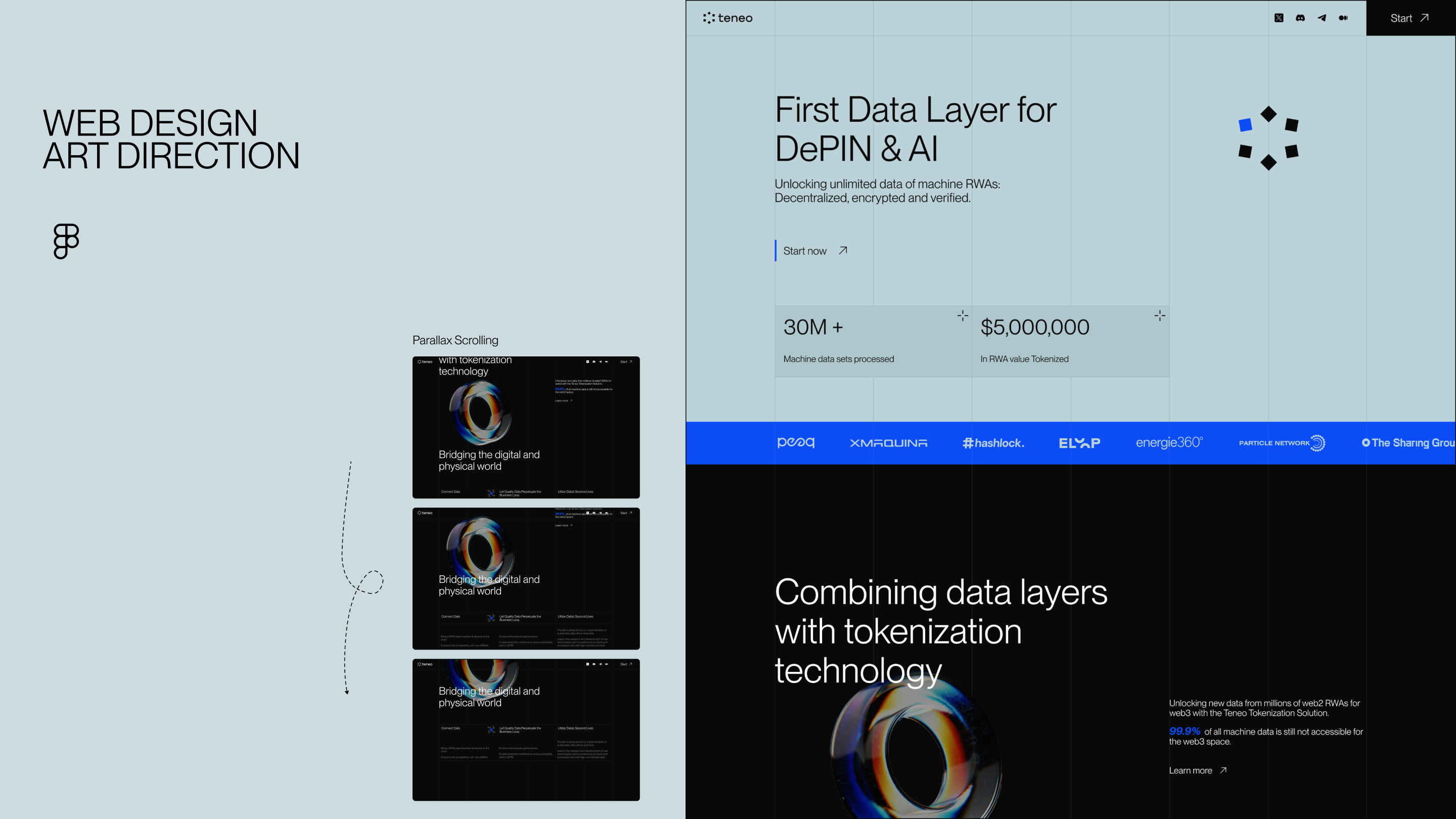
Task: Open the Discord icon link
Action: [x=1300, y=18]
